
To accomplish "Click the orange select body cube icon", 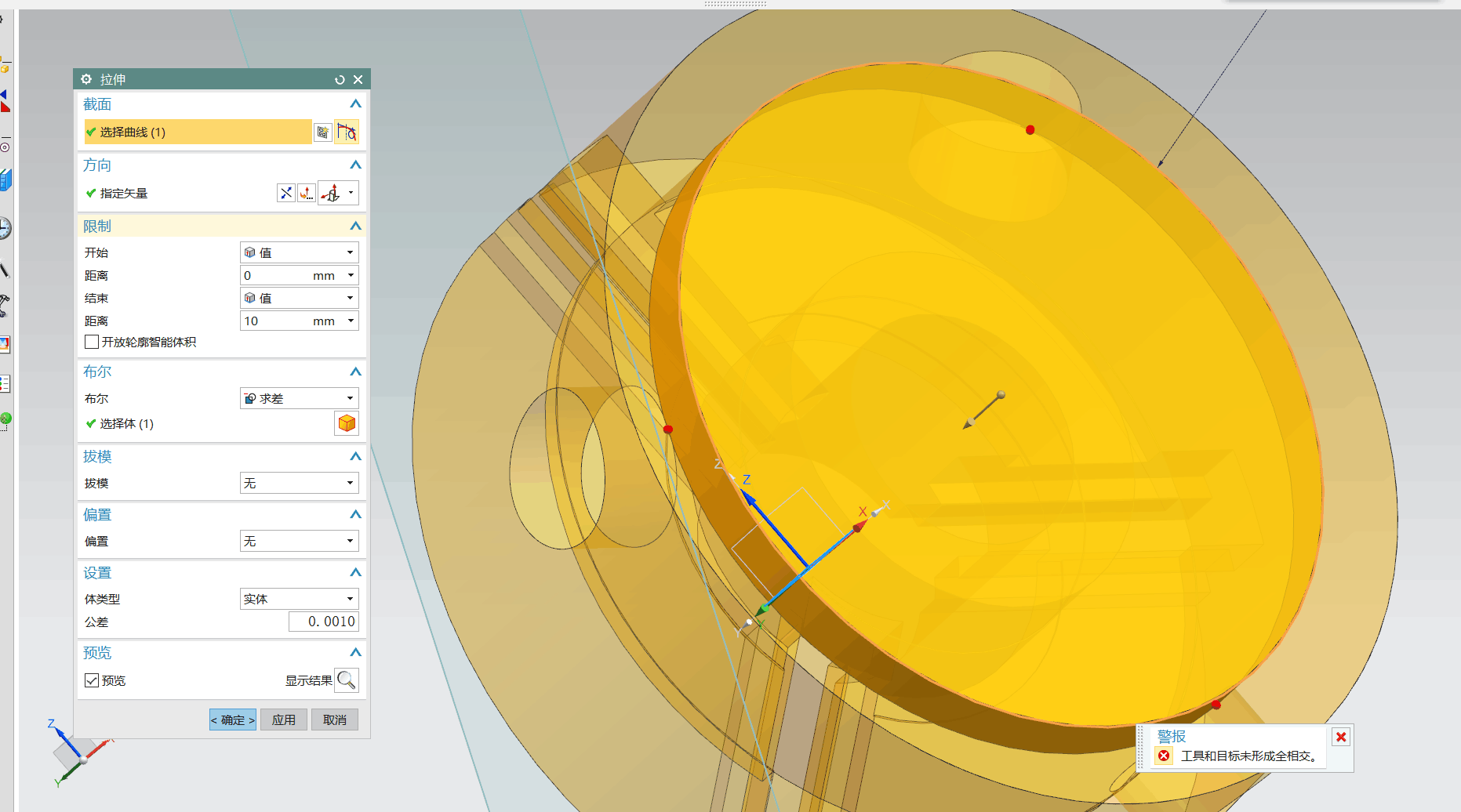I will pos(347,423).
